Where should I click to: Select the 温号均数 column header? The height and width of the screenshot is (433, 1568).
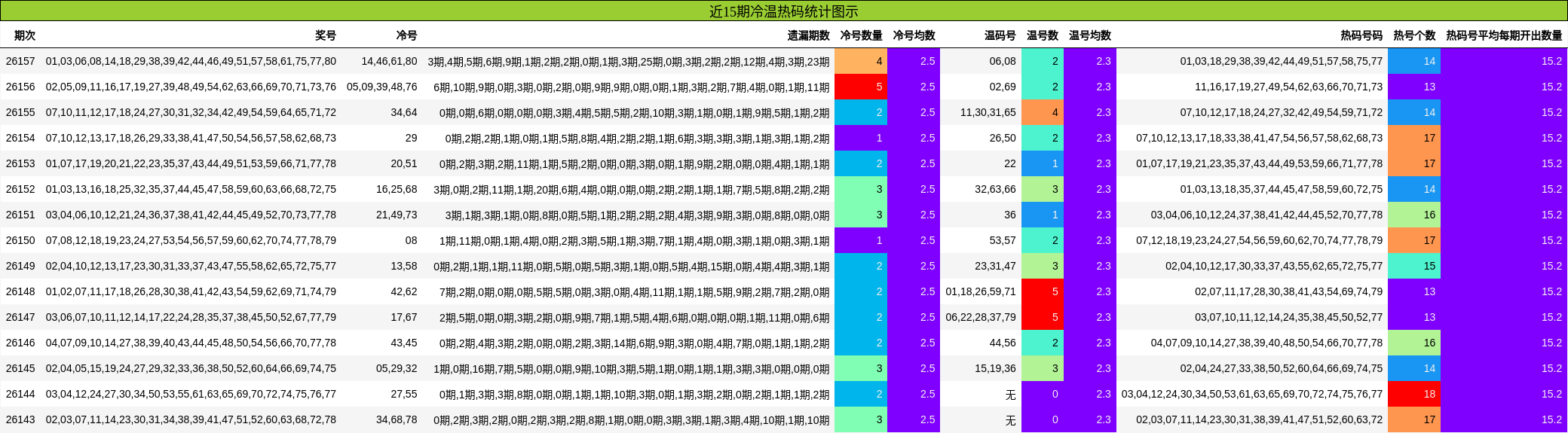[x=1090, y=35]
